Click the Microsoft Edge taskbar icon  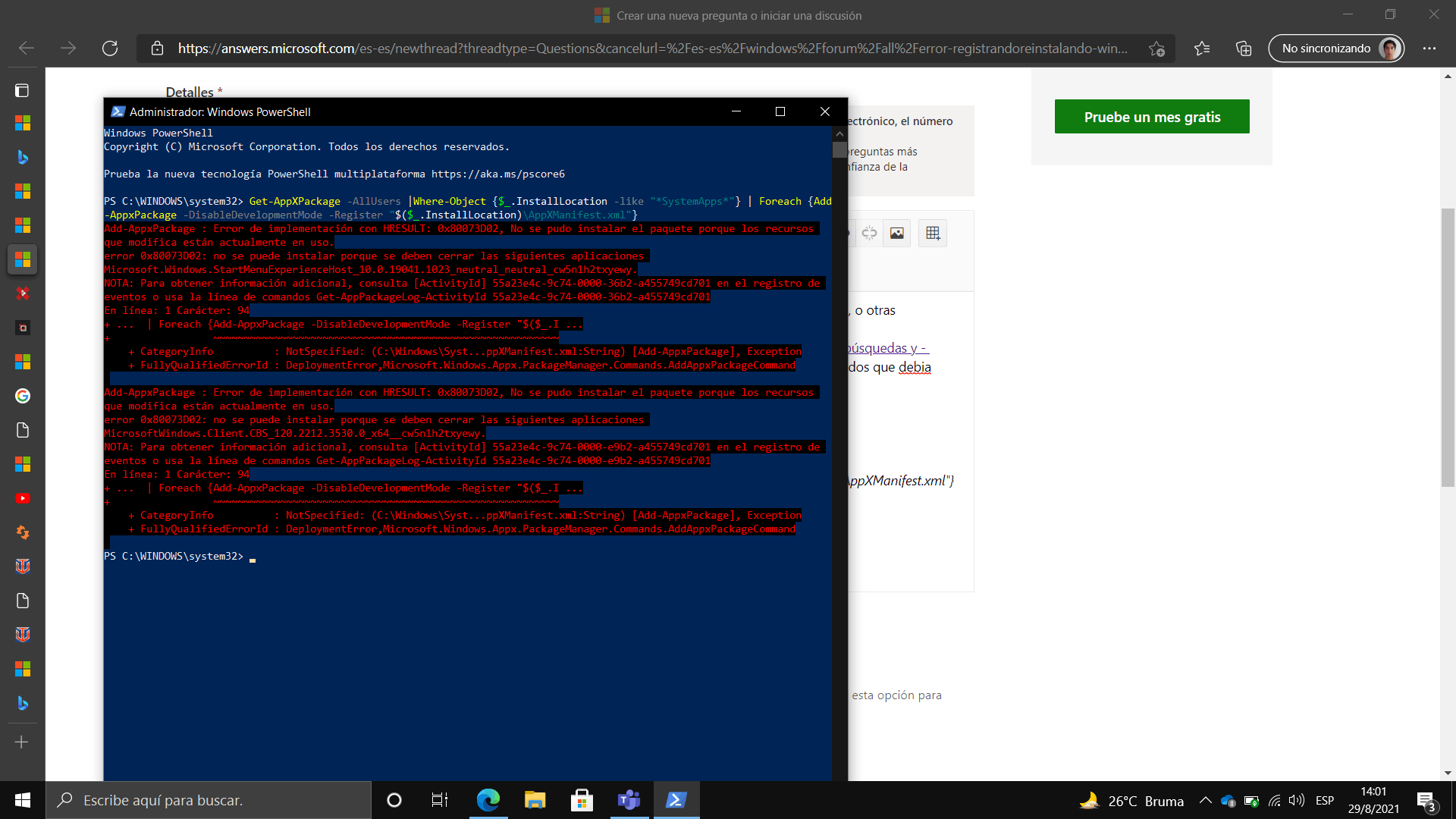[x=488, y=800]
